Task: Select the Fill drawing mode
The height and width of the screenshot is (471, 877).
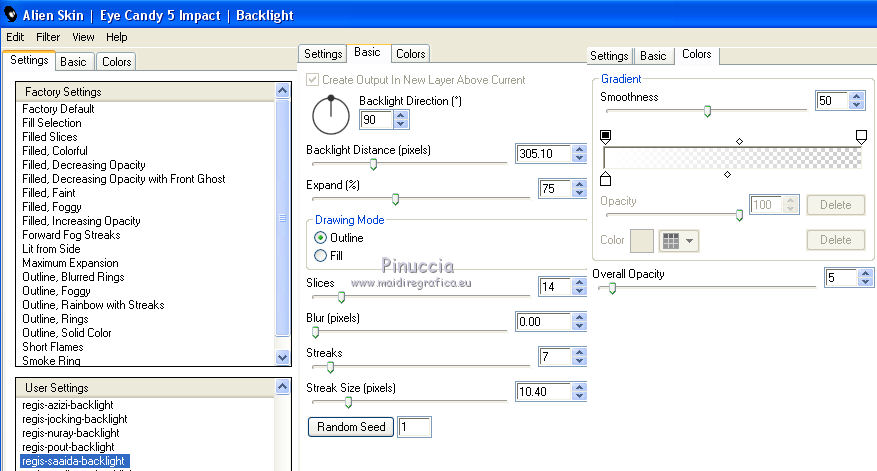Action: point(320,256)
